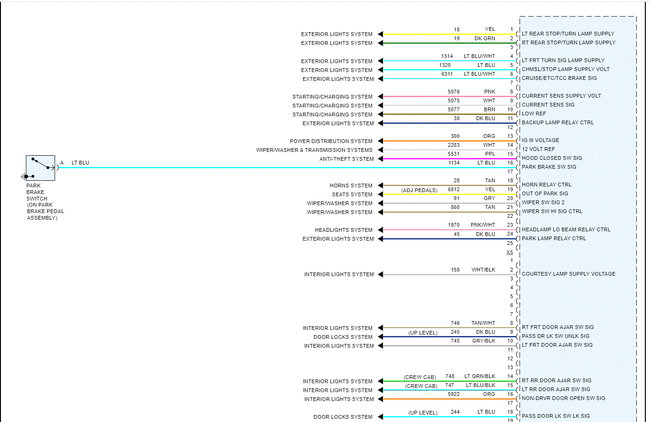
Task: Select PASS DR LK SW UNLK SIG
Action: click(x=555, y=336)
